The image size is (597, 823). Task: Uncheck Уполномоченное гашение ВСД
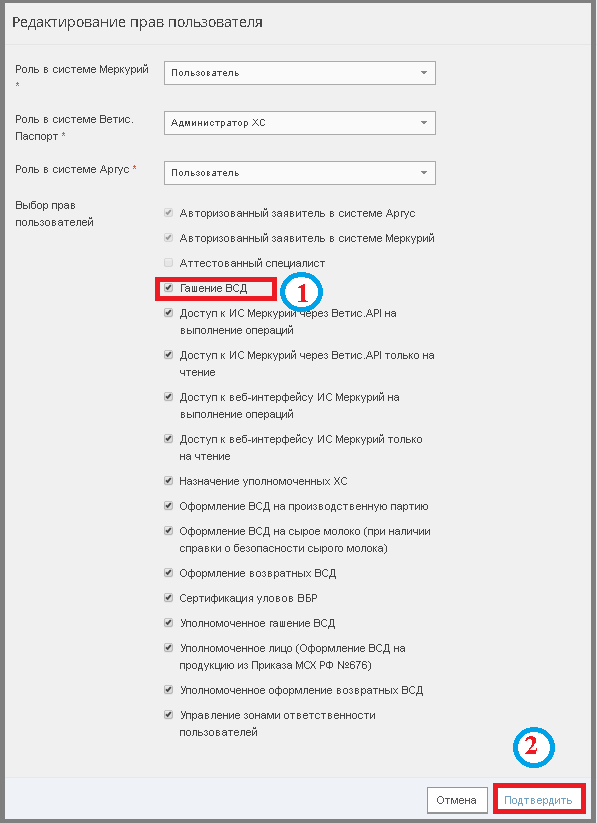[x=169, y=623]
